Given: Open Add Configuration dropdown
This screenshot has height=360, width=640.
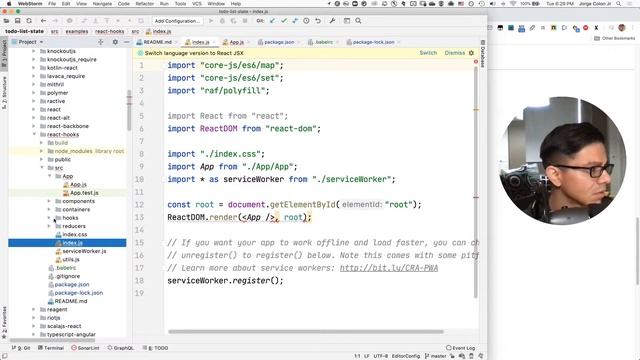Looking at the screenshot, I should tap(178, 21).
